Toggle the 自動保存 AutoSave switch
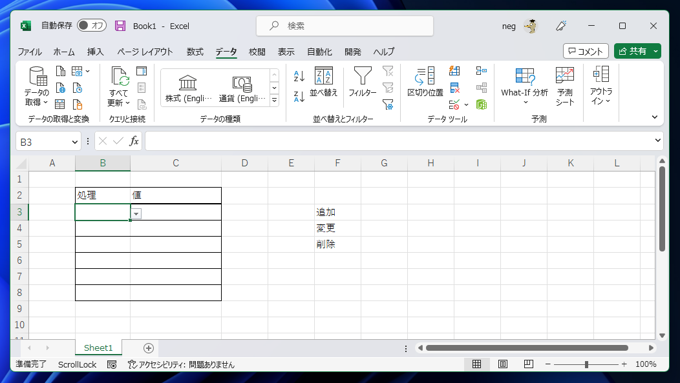 (92, 25)
